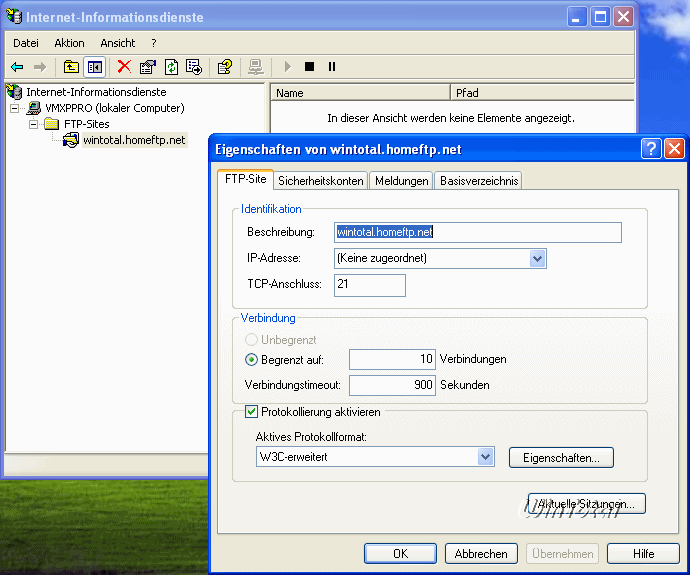The width and height of the screenshot is (690, 575).
Task: Open the Aktives Protokollformat dropdown
Action: click(485, 457)
